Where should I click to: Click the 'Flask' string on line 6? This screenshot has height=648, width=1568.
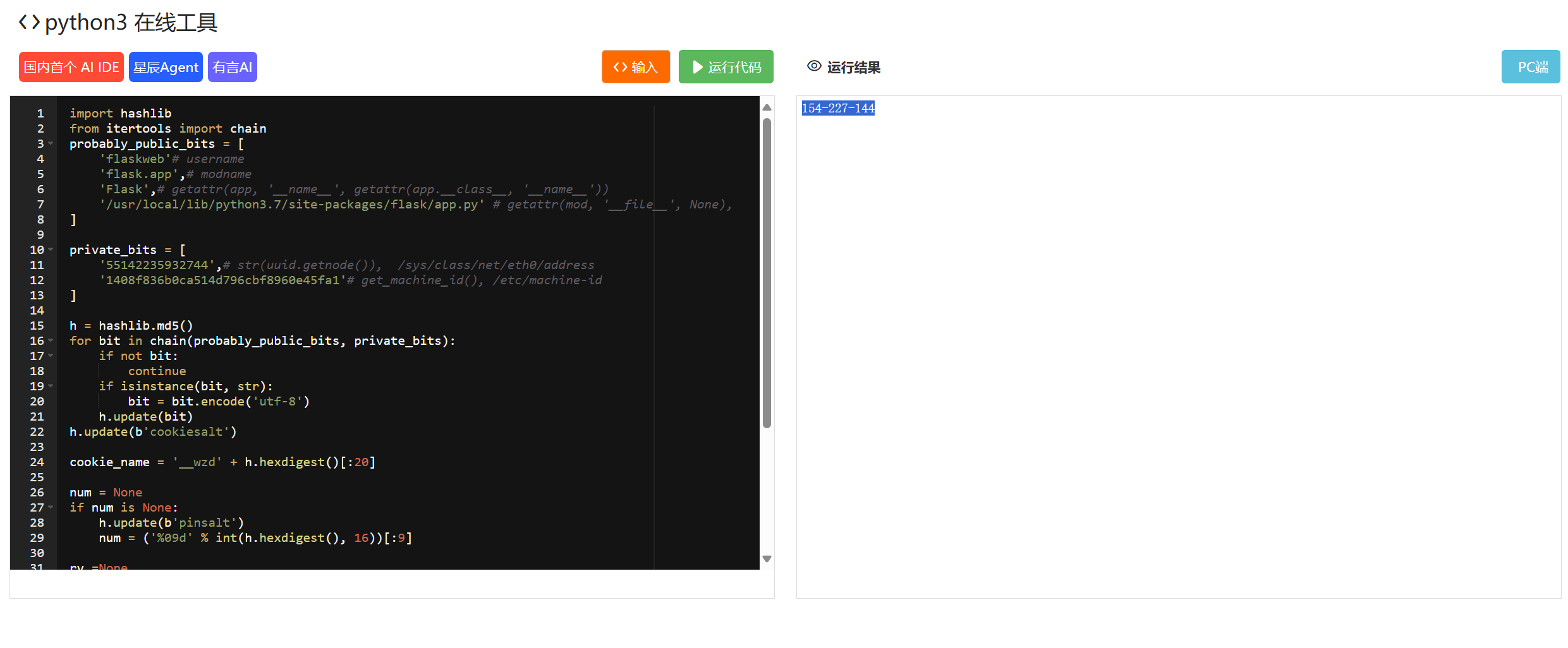tap(125, 189)
